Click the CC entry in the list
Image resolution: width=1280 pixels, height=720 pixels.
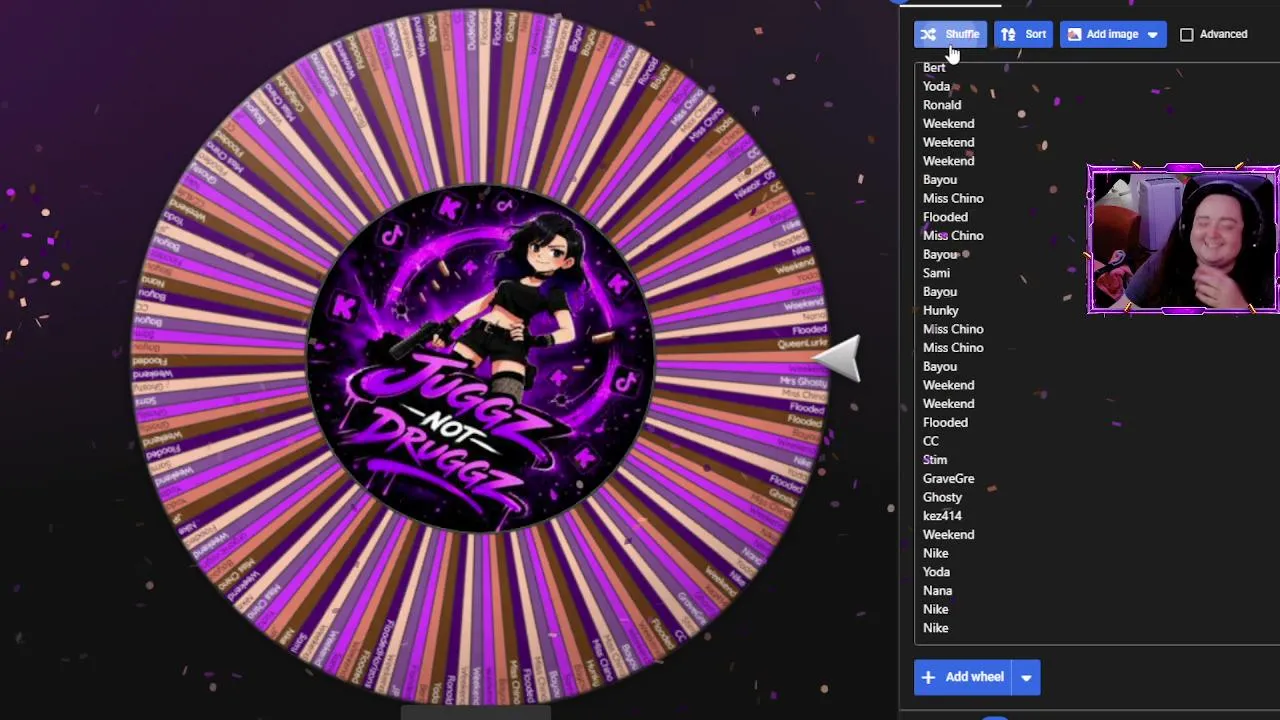(x=931, y=441)
